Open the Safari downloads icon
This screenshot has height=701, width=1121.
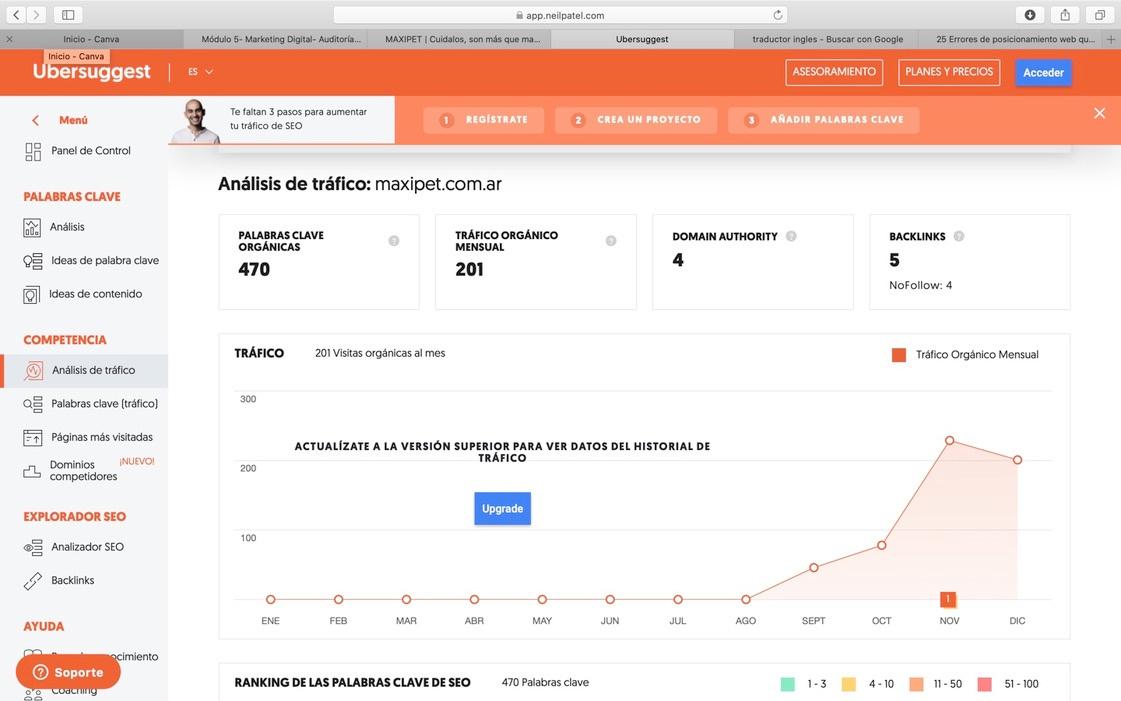point(1029,14)
